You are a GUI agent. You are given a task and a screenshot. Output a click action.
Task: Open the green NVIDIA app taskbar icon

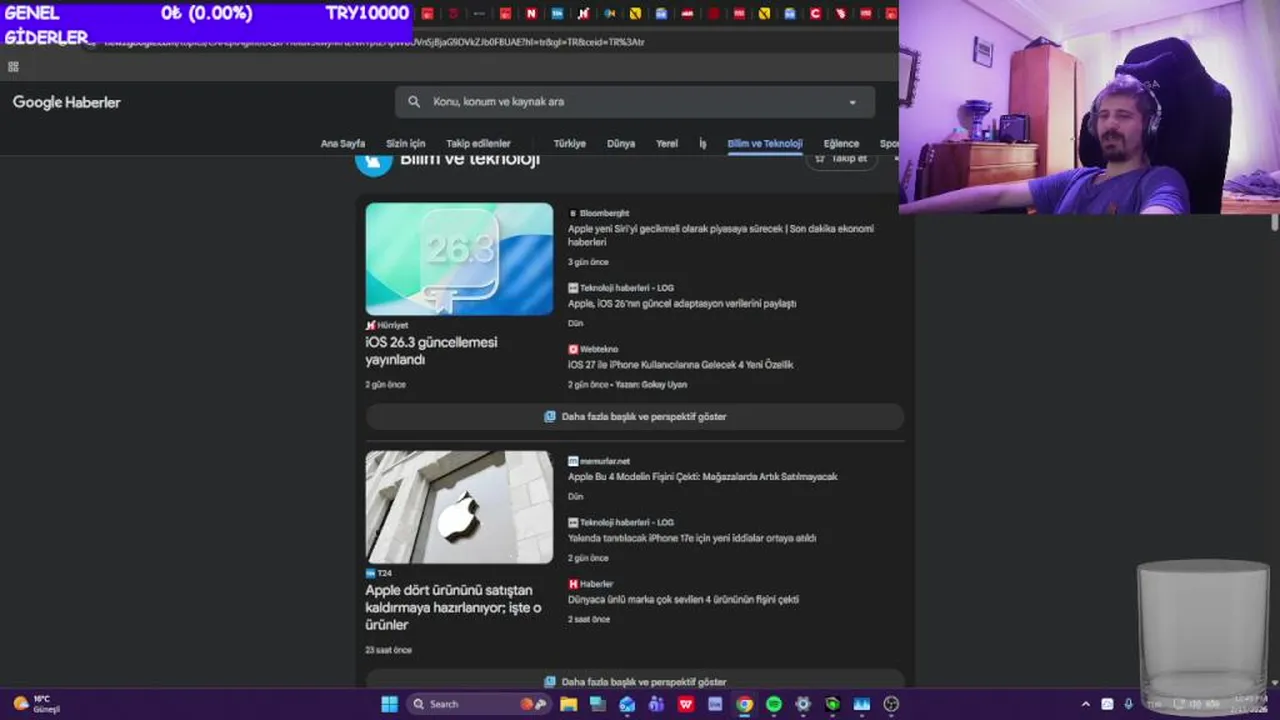pyautogui.click(x=832, y=704)
